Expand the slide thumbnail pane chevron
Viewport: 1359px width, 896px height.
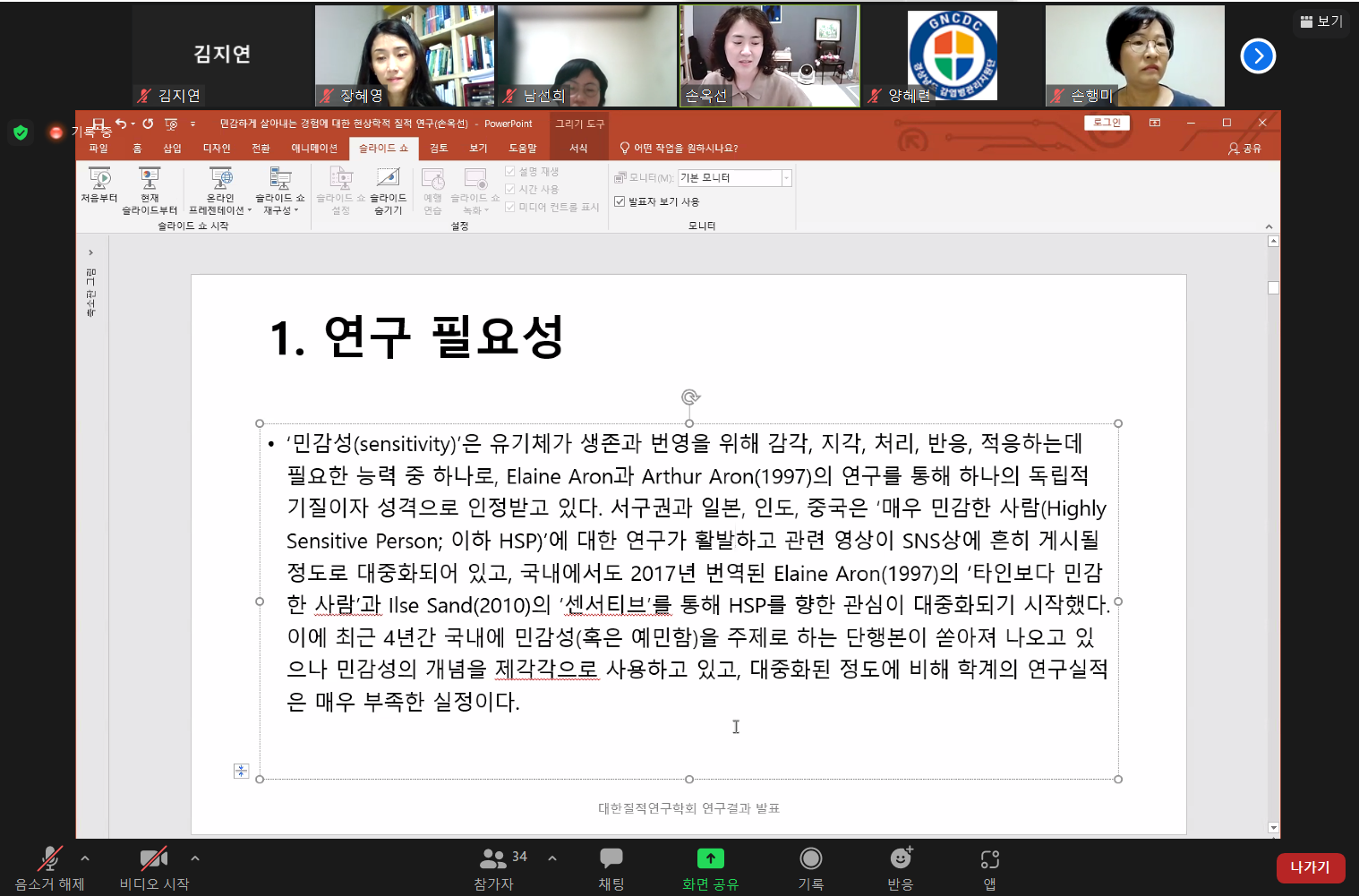click(90, 252)
